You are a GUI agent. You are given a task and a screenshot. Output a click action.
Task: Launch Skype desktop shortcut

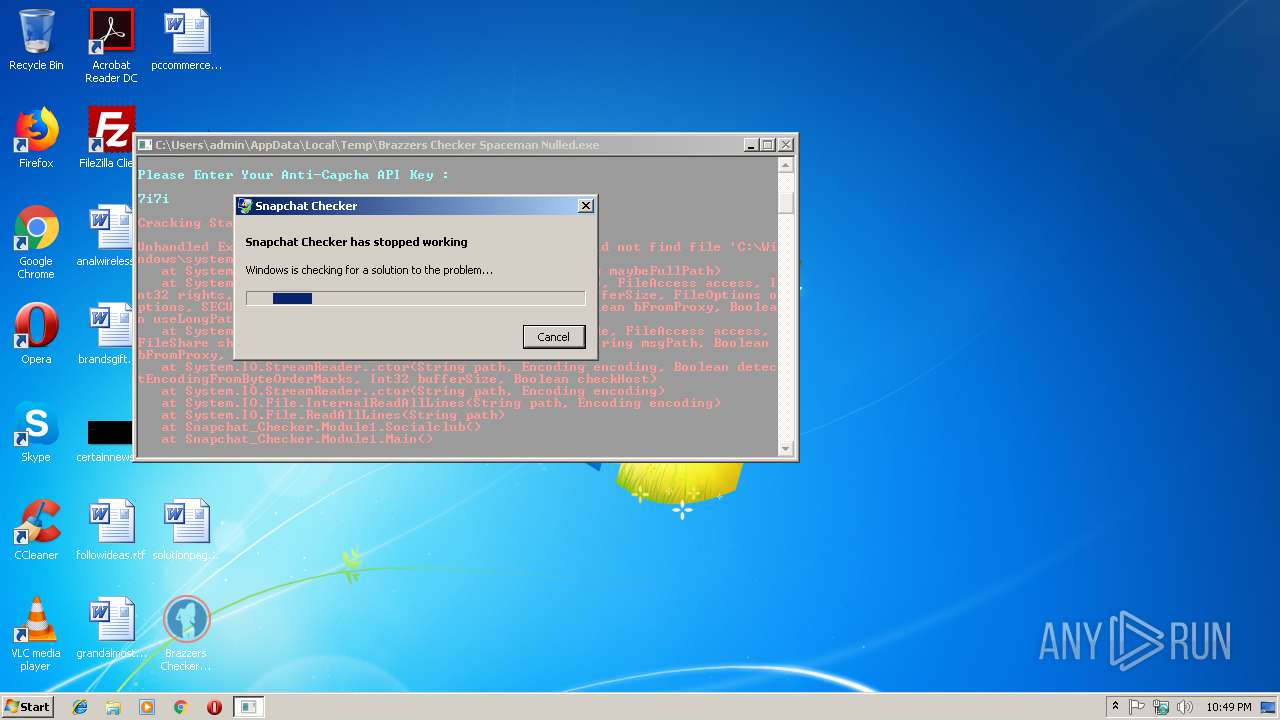tap(36, 432)
